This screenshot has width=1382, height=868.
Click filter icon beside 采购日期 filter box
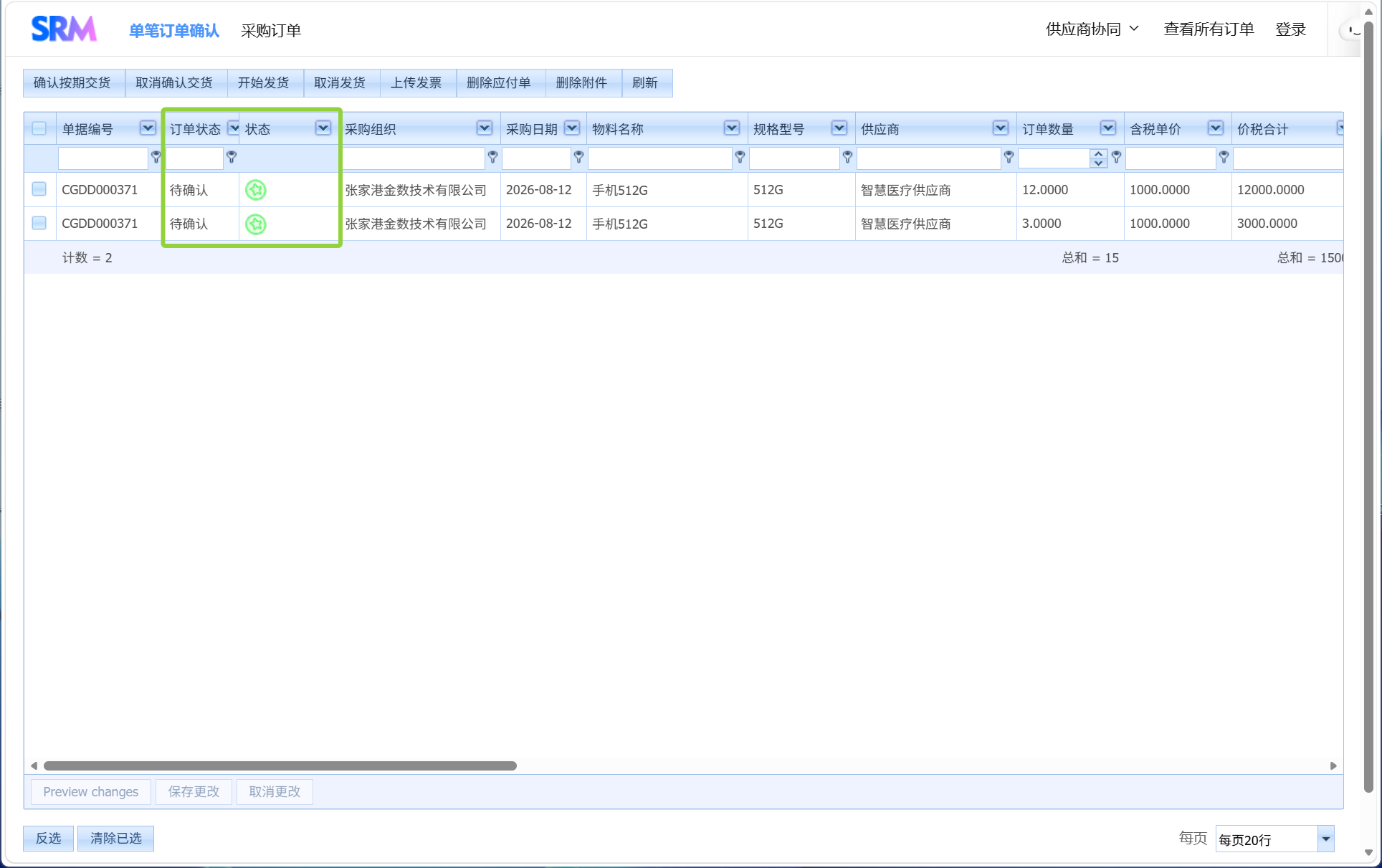578,157
